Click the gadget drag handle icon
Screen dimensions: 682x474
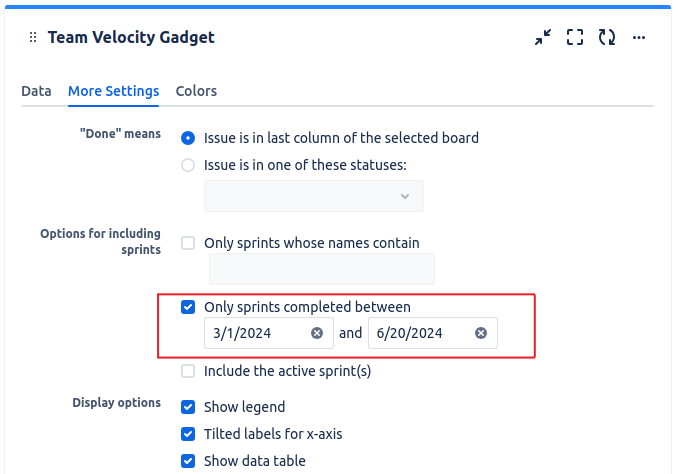[33, 37]
